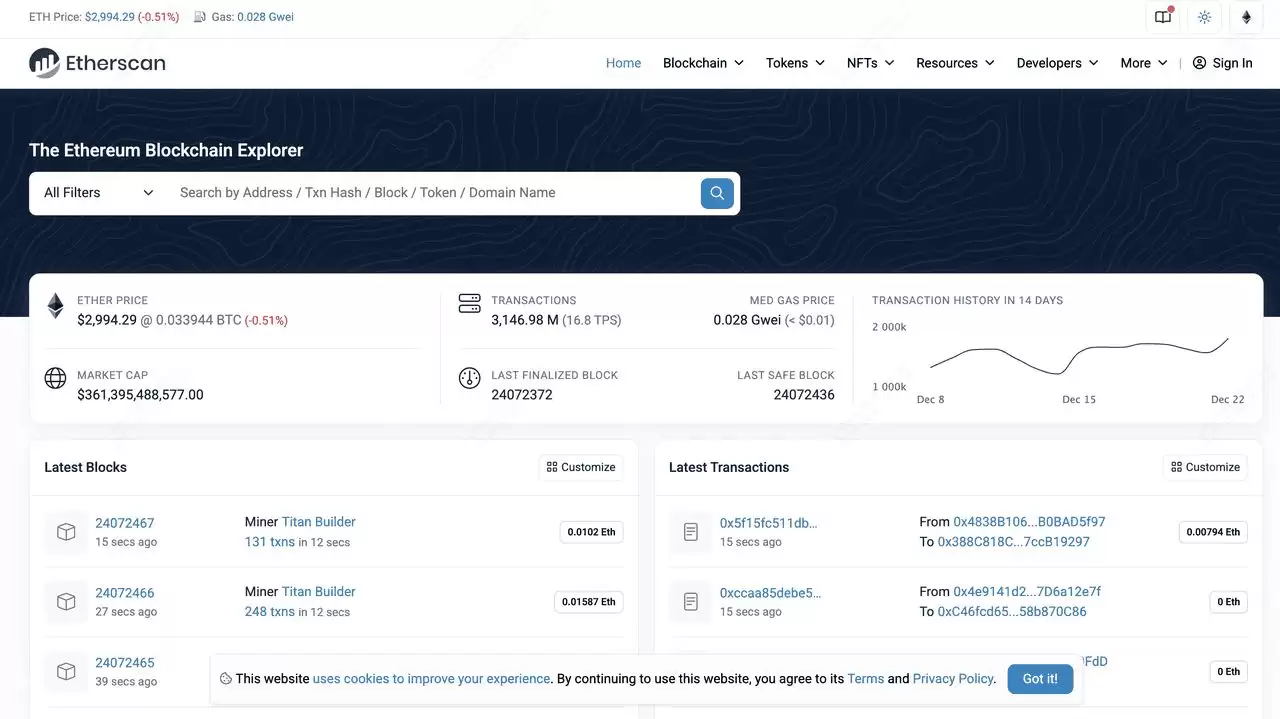
Task: Click the Etherscan logo
Action: coord(96,62)
